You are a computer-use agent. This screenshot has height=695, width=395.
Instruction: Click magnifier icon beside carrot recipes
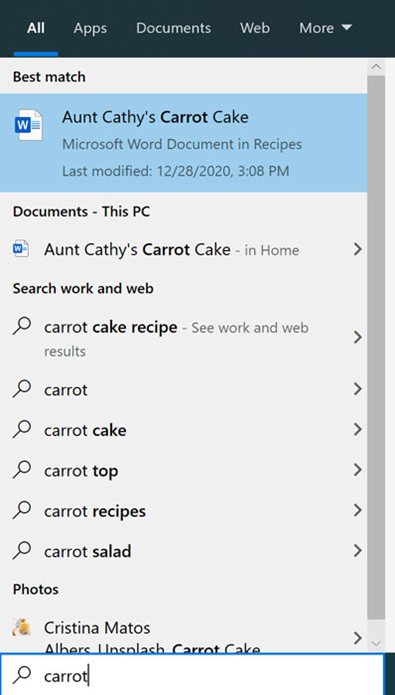pyautogui.click(x=22, y=510)
